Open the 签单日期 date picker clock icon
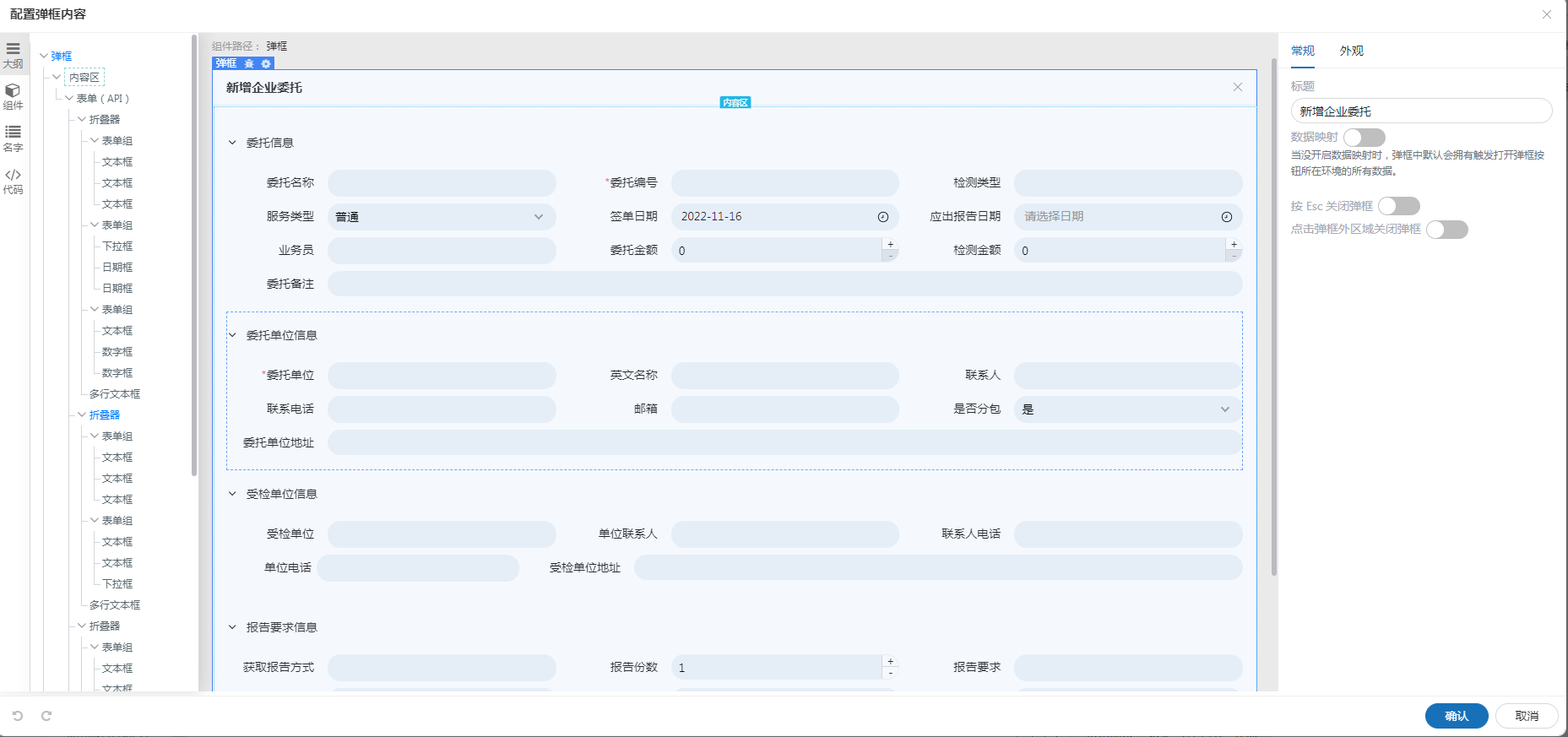 click(x=883, y=217)
